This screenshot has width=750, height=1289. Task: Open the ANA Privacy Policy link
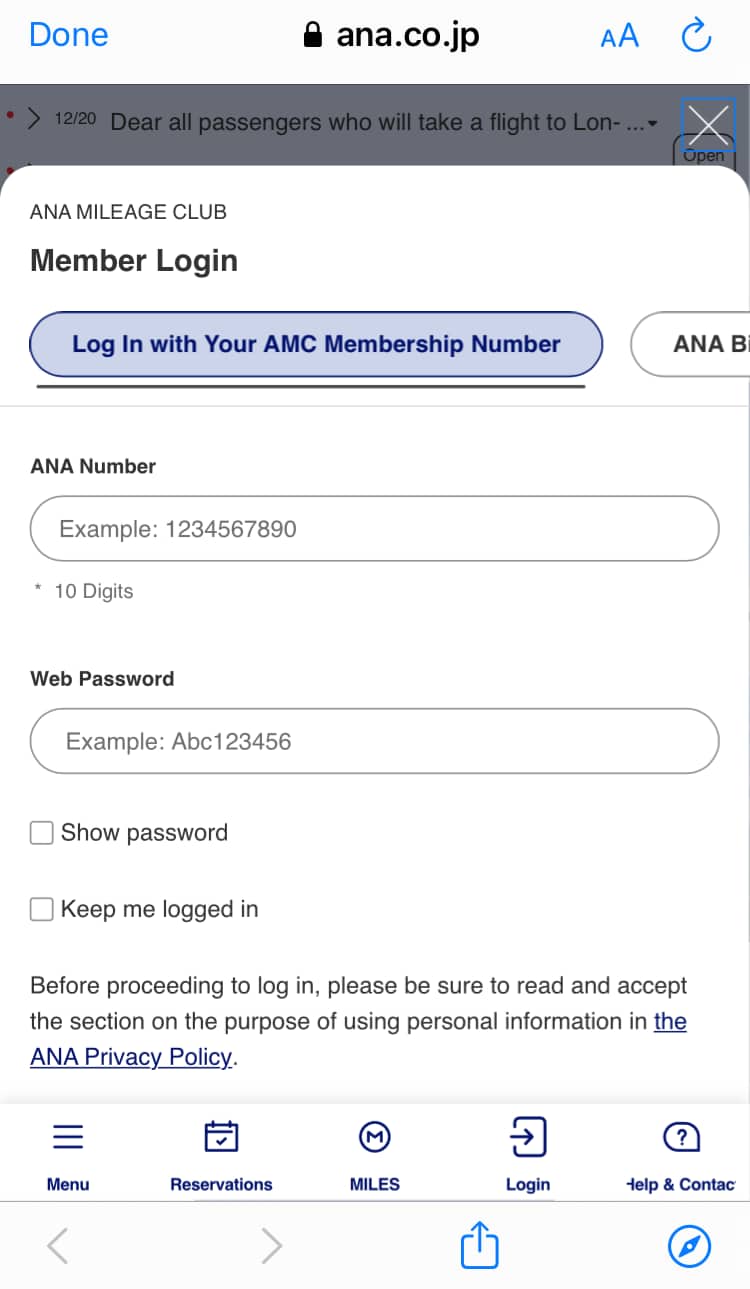[131, 1057]
